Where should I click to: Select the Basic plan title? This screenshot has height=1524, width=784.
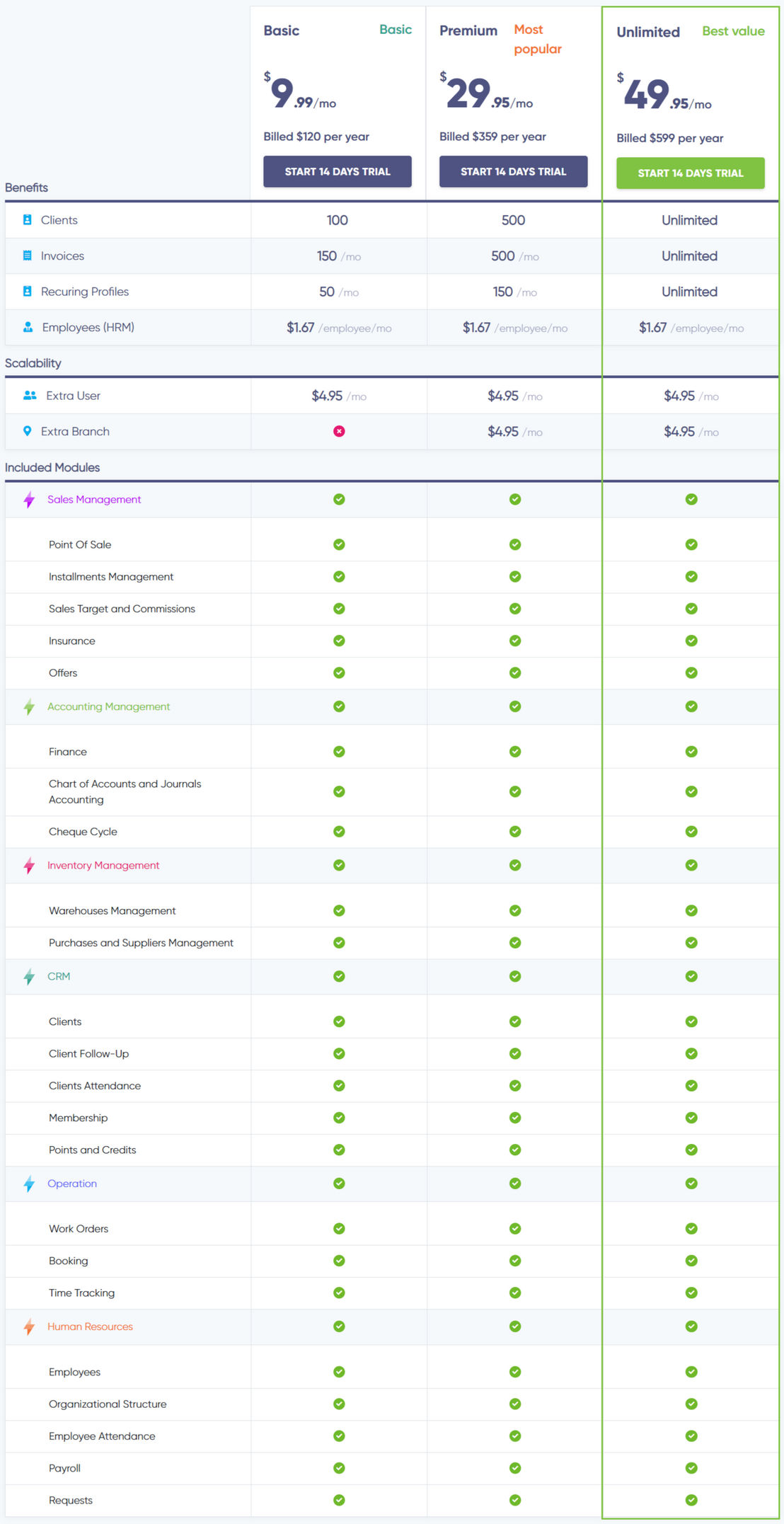(x=282, y=30)
